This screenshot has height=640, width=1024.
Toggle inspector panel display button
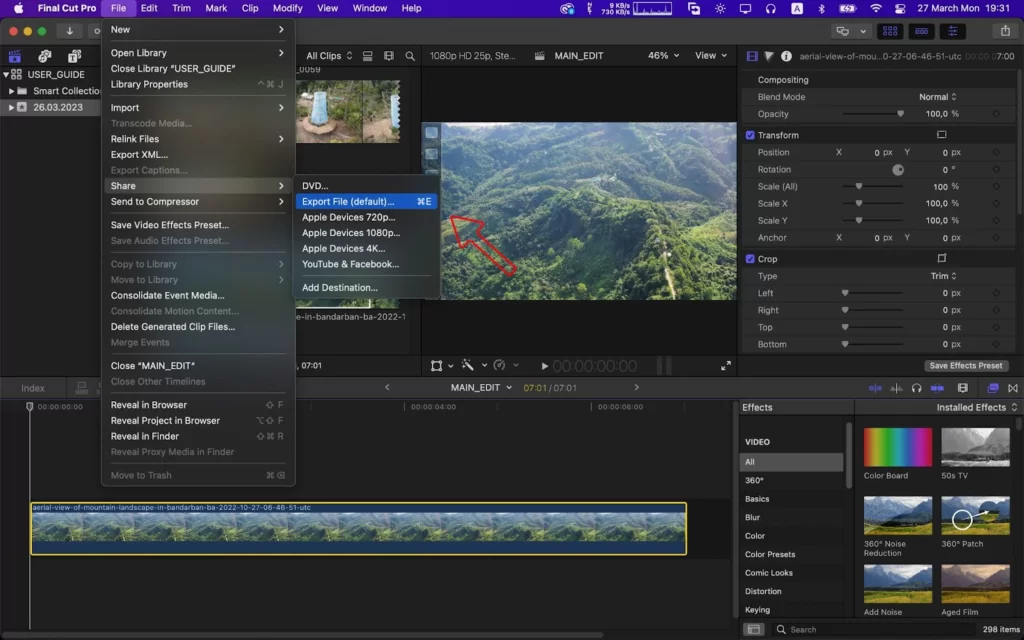[x=952, y=31]
